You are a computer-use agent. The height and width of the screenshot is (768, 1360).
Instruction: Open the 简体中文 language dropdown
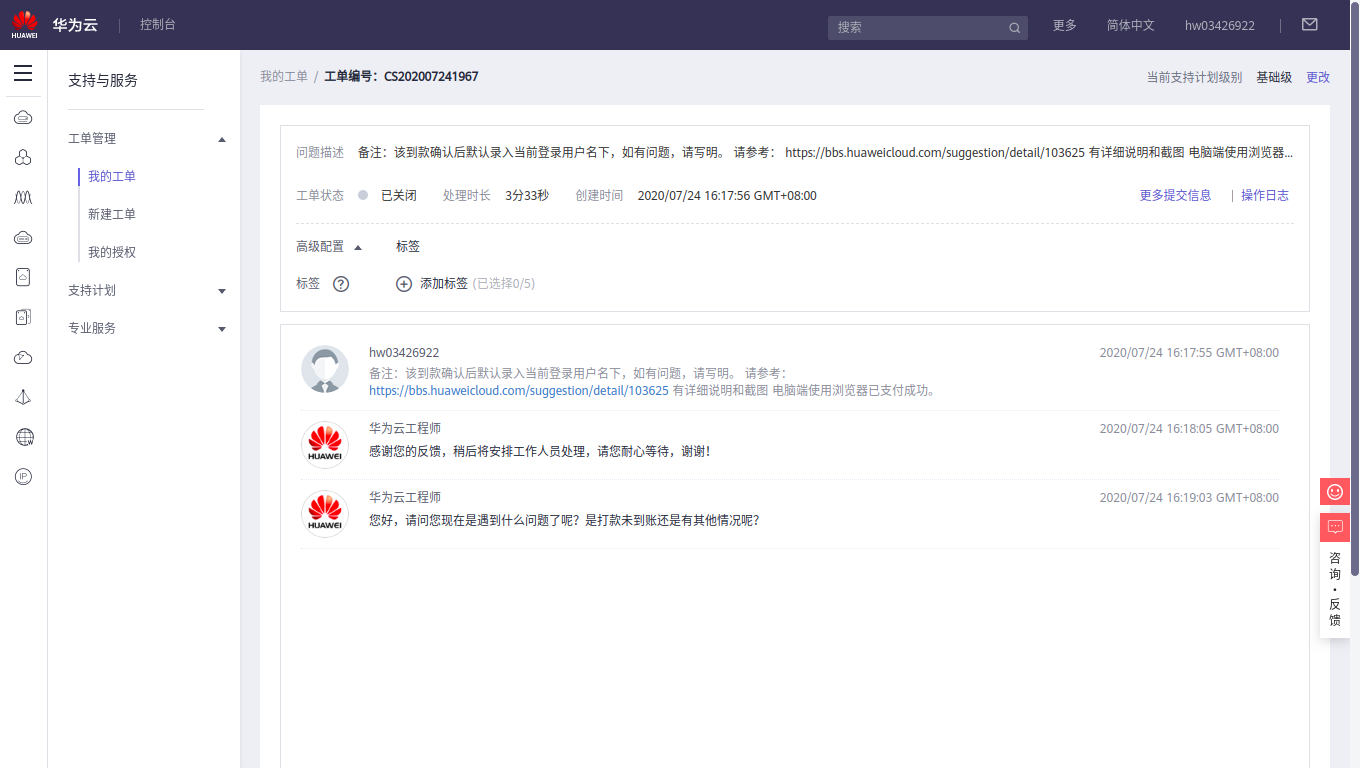(x=1130, y=25)
